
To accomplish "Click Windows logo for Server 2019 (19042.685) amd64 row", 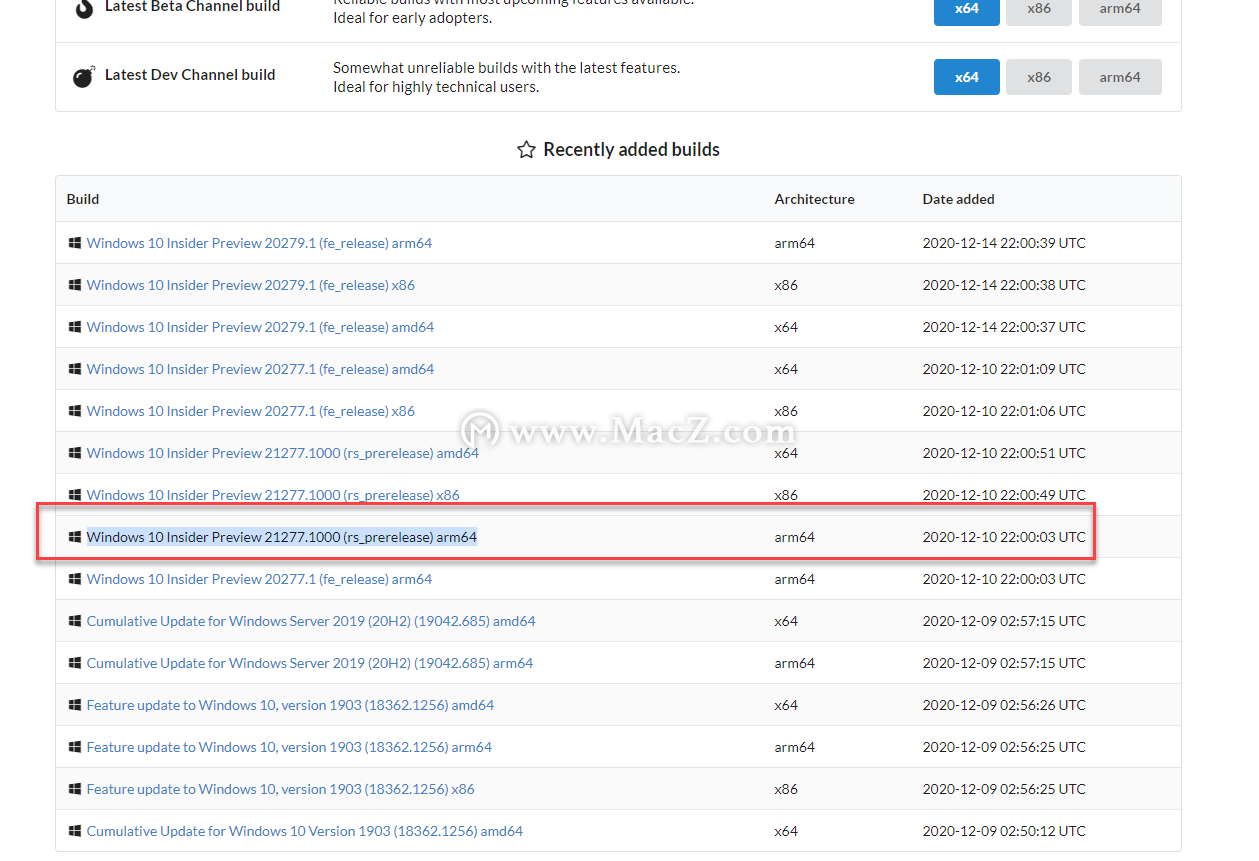I will [x=74, y=621].
